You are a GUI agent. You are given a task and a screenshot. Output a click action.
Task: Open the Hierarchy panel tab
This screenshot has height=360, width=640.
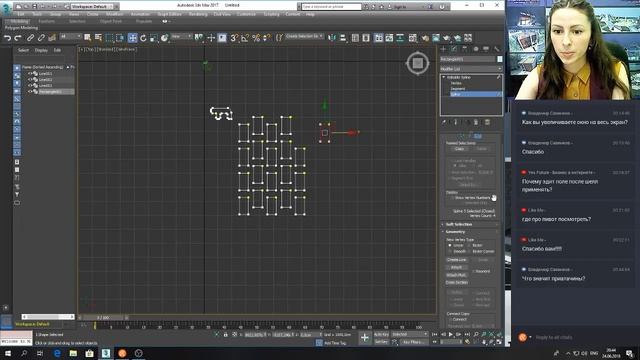tap(464, 49)
